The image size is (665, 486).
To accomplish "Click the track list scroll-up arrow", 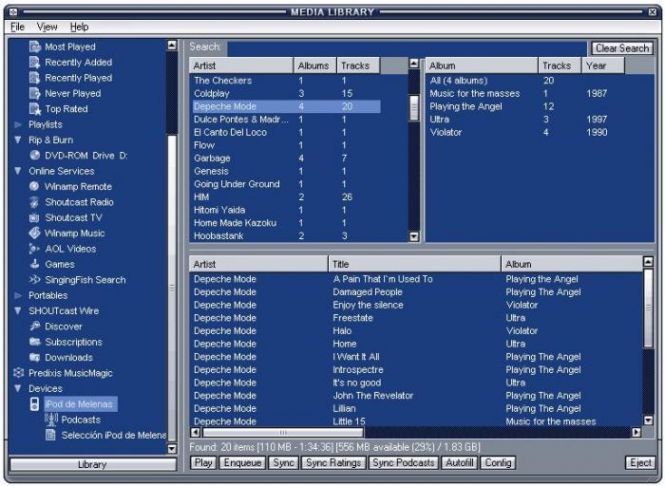I will coord(648,262).
